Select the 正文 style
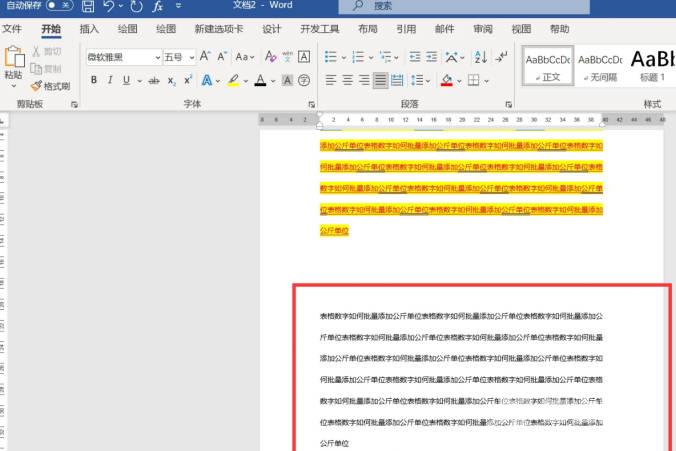Viewport: 676px width, 451px height. click(549, 66)
